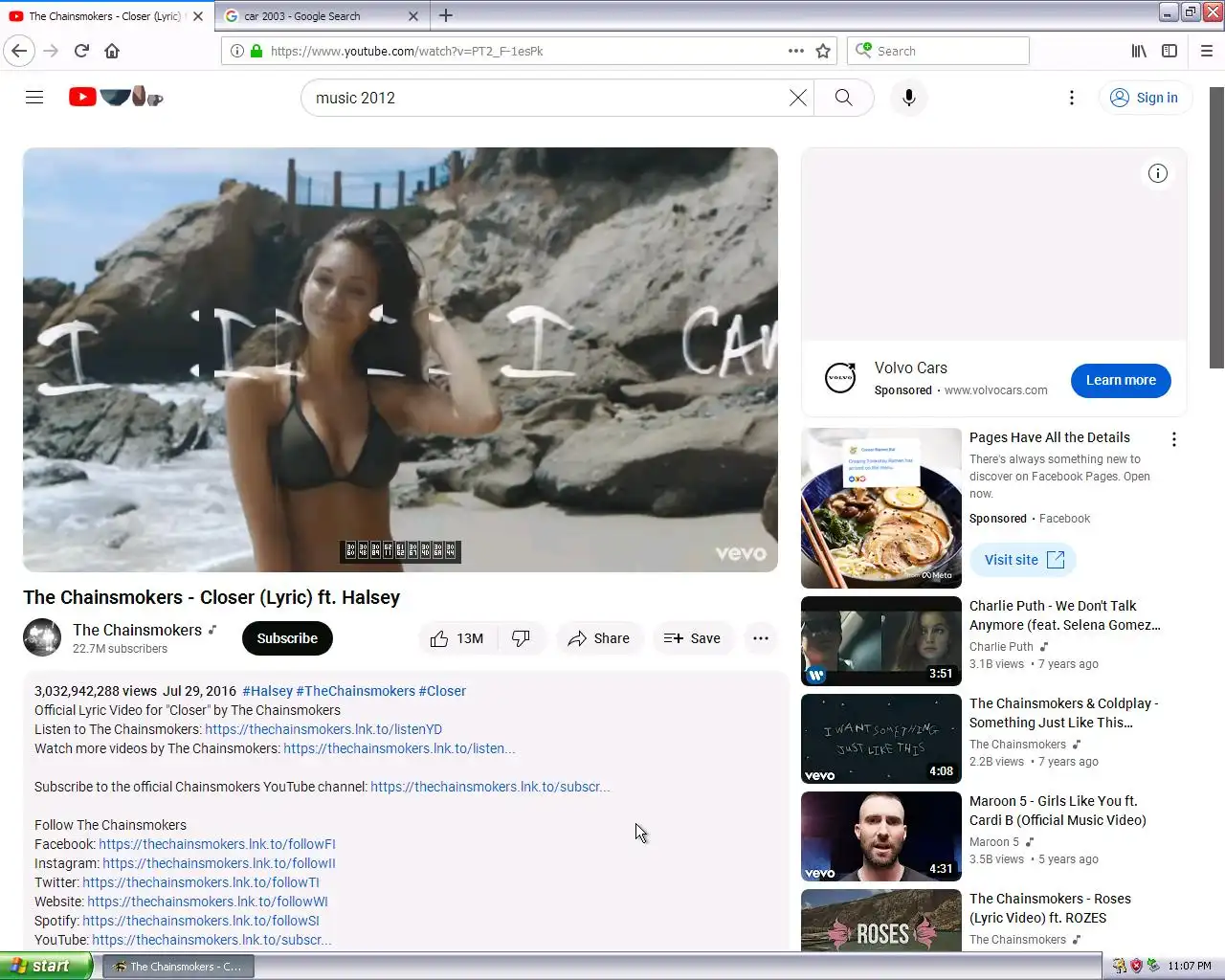Bookmark this page with star icon

click(823, 51)
